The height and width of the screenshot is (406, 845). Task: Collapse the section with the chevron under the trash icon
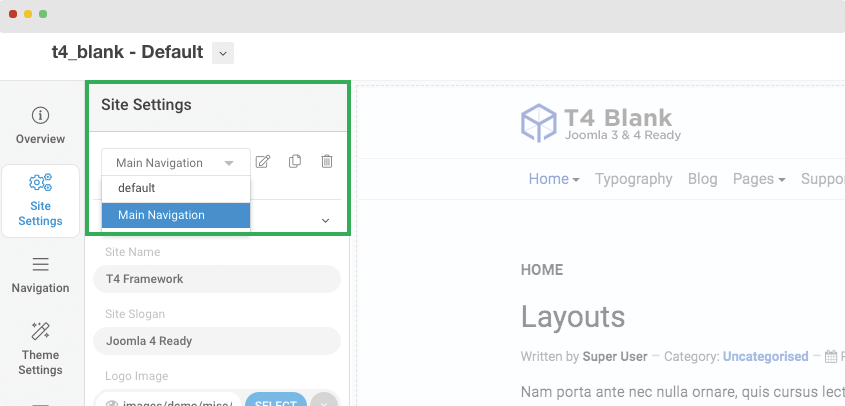325,221
